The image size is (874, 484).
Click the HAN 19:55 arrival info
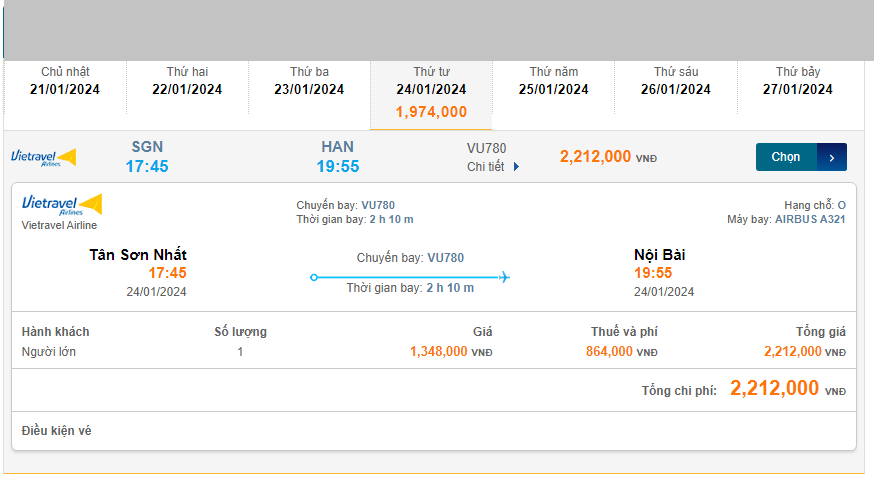(337, 157)
